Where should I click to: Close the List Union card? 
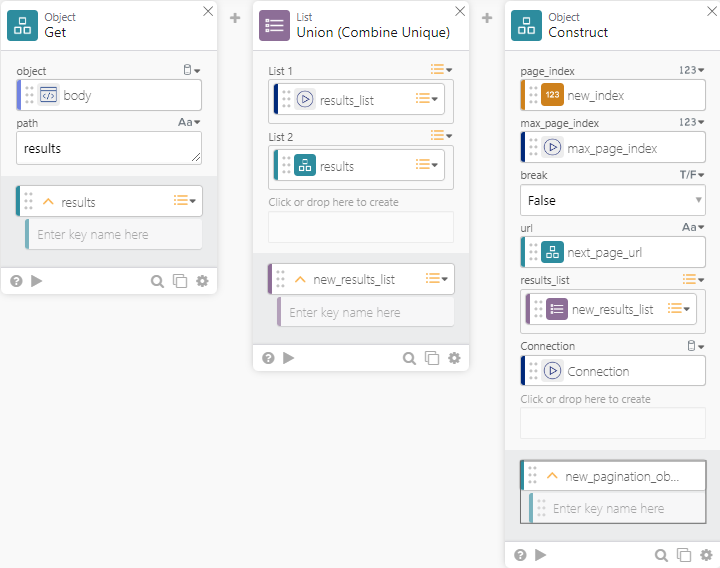point(460,11)
